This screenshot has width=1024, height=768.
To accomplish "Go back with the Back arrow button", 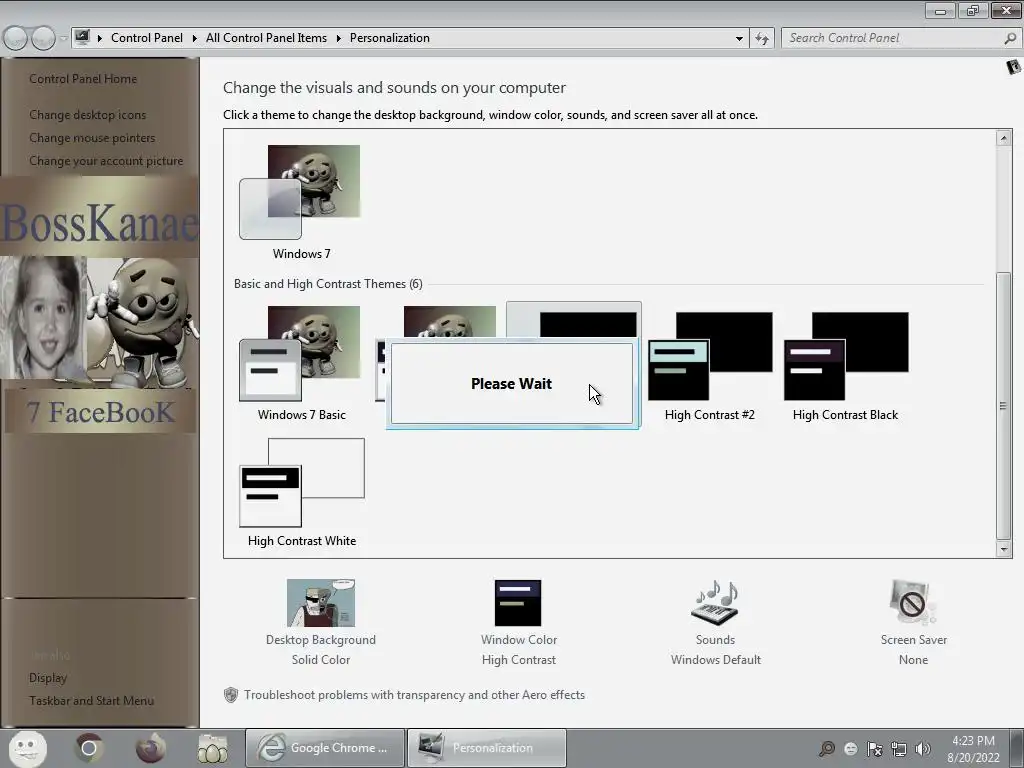I will tap(16, 39).
